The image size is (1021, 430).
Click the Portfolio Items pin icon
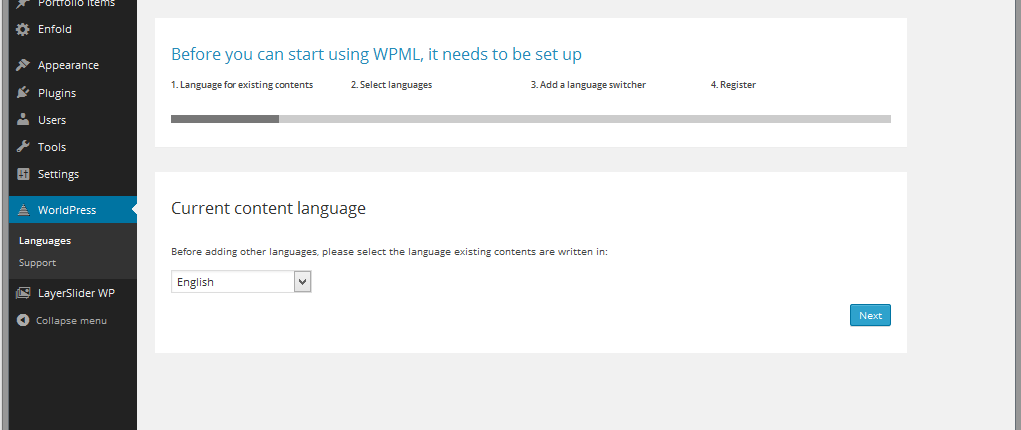pos(23,4)
